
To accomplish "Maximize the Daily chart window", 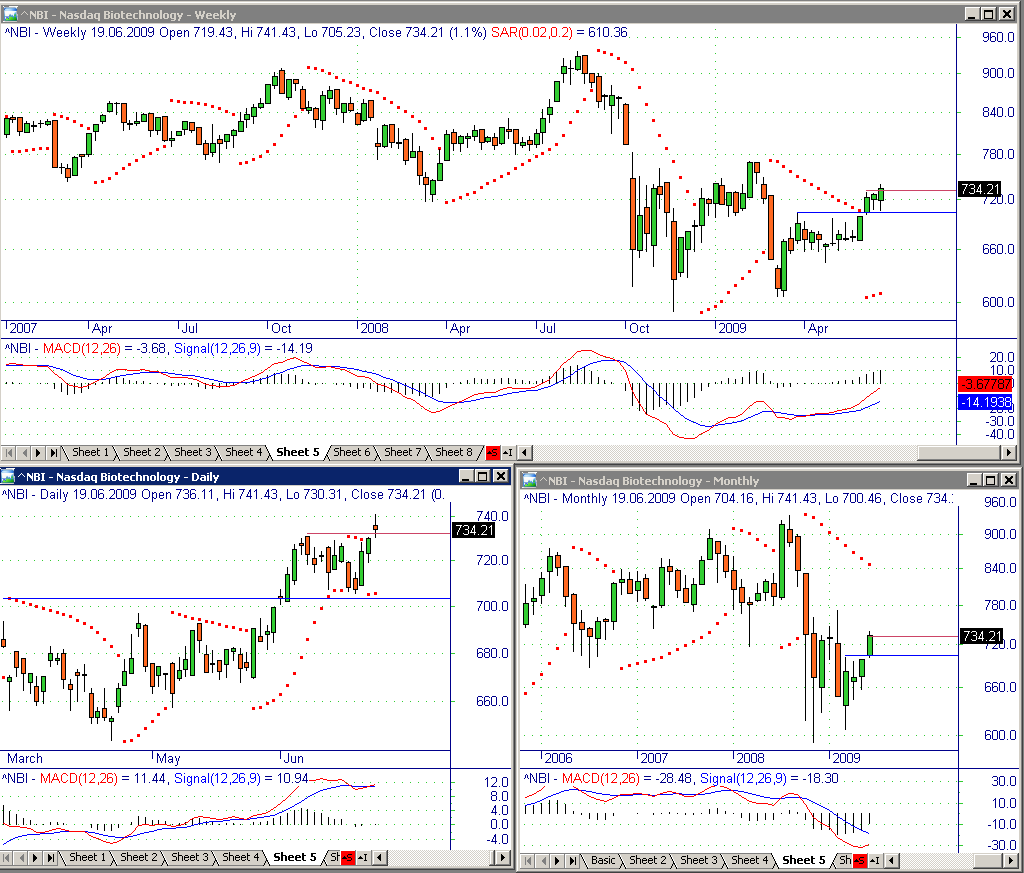I will click(x=483, y=476).
